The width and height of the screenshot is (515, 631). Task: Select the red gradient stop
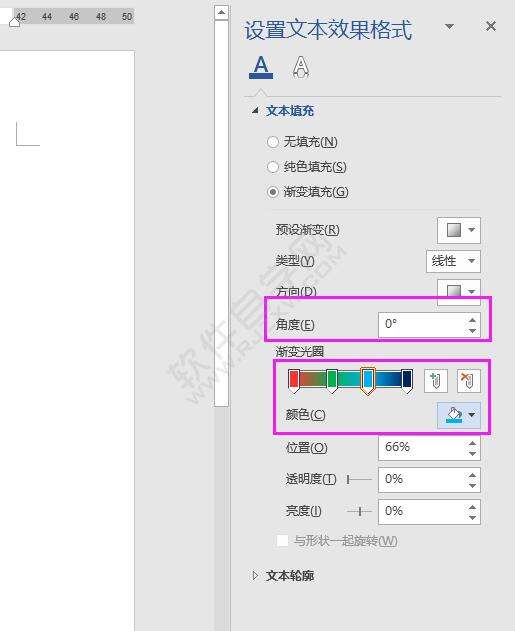[294, 381]
